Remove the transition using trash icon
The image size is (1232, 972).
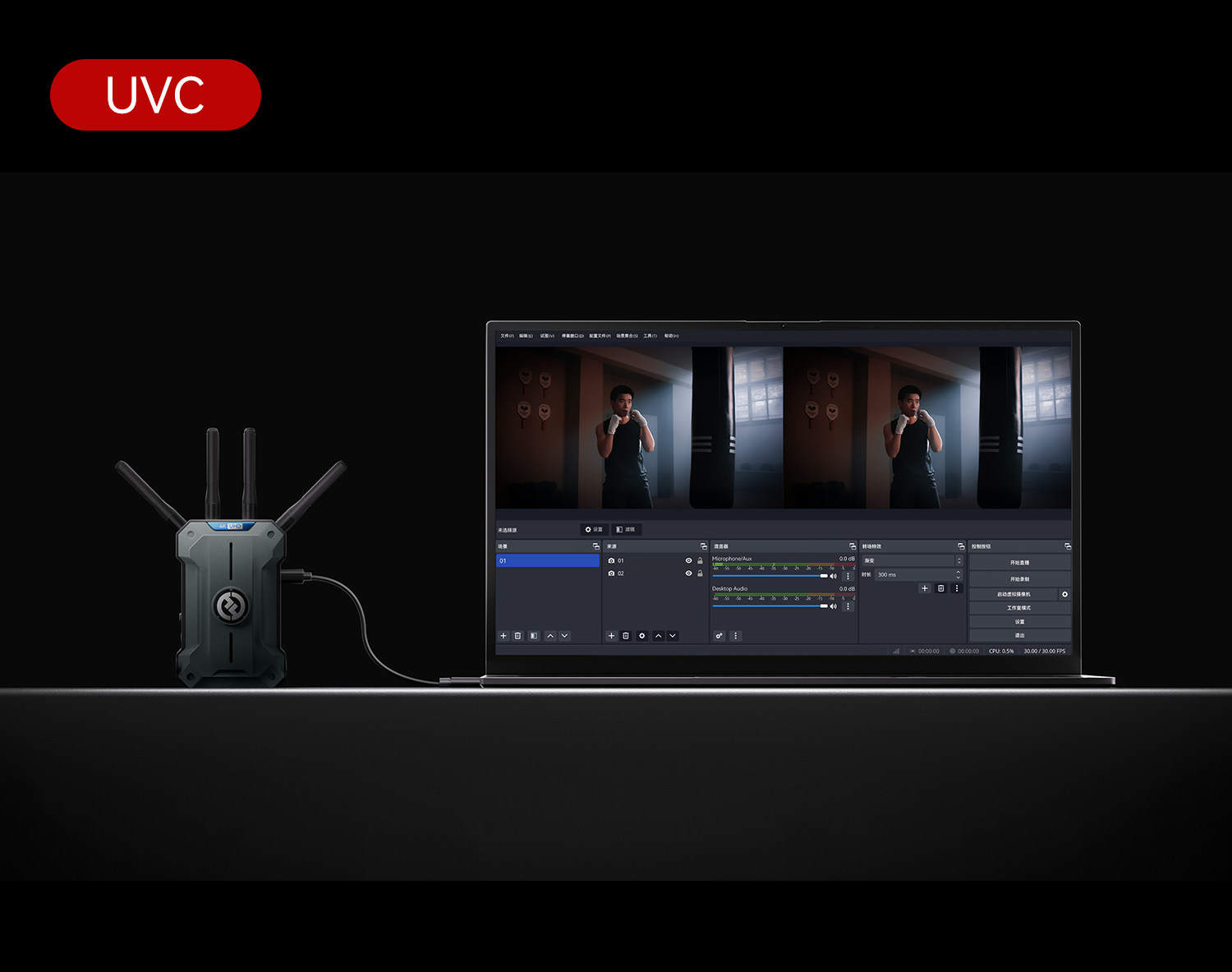coord(941,588)
